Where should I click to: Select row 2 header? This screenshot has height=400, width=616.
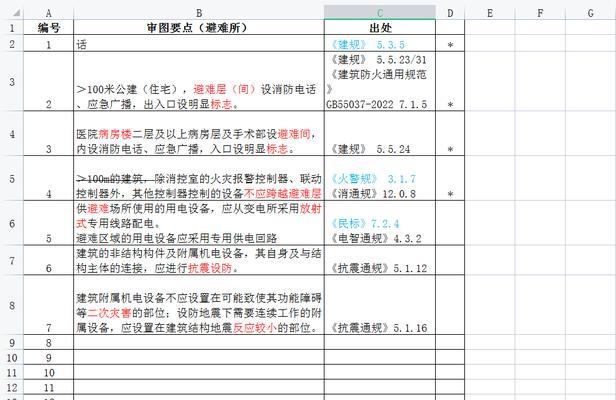click(x=12, y=44)
